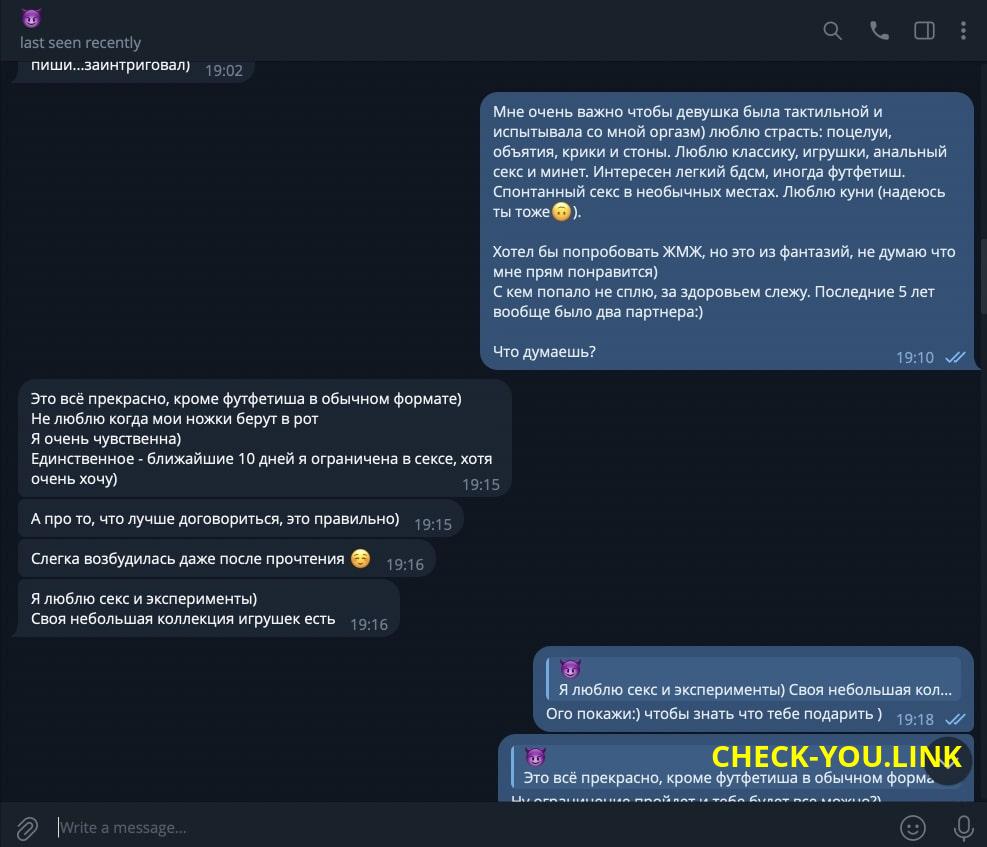This screenshot has width=987, height=847.
Task: Click the double checkmark on 19:18 message
Action: click(x=955, y=719)
